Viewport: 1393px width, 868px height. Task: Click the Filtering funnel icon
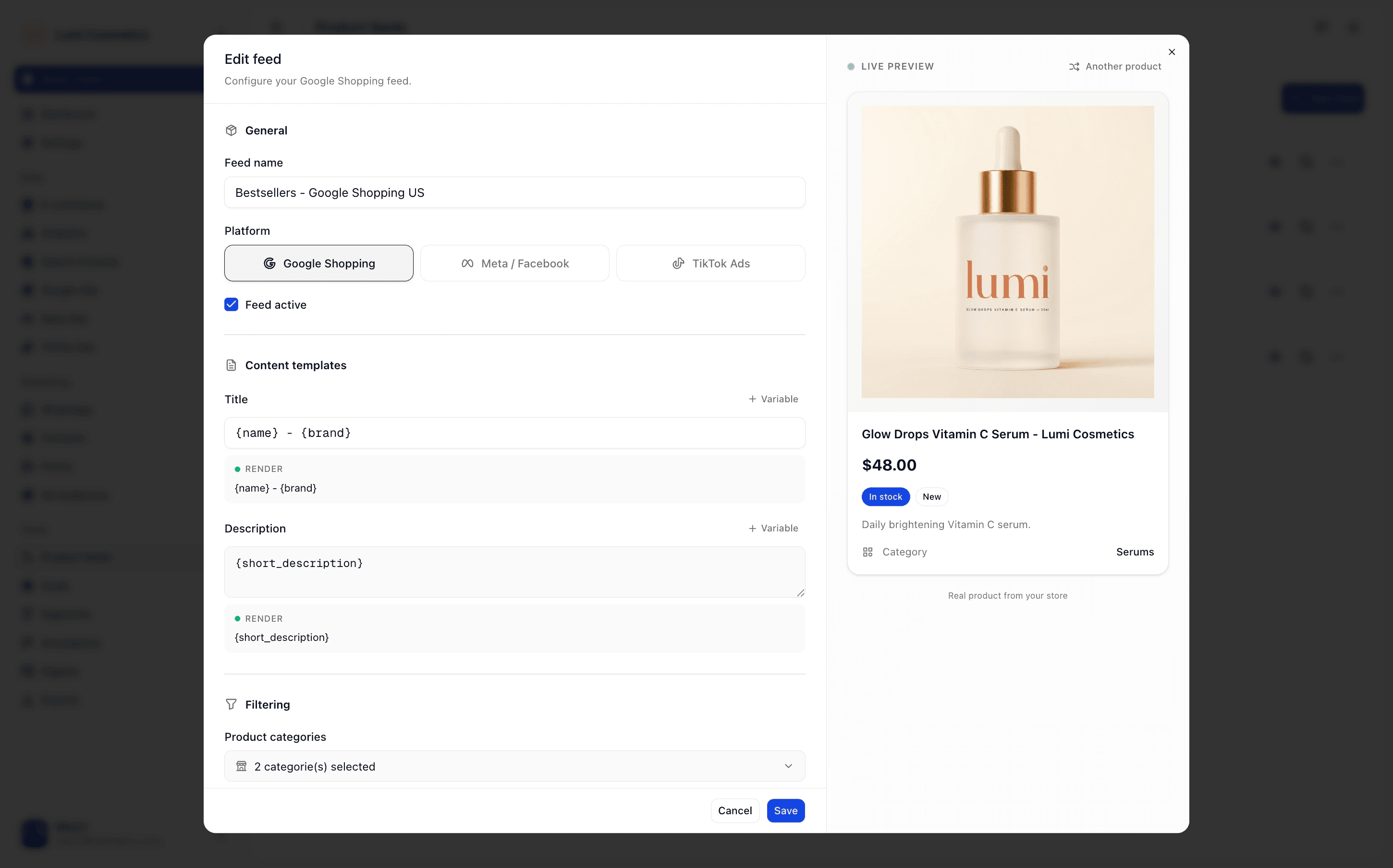[x=232, y=704]
